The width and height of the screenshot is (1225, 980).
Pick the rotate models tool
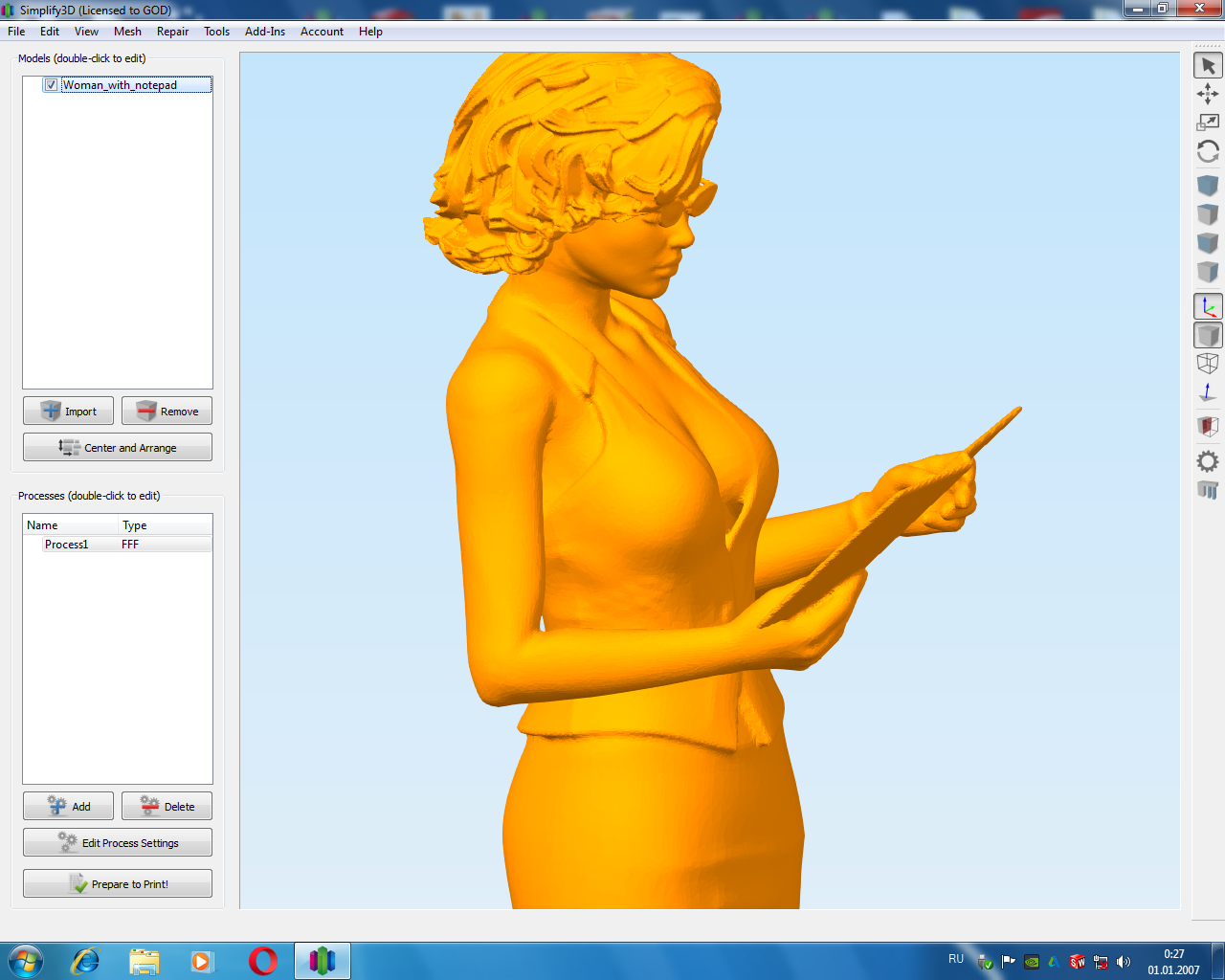click(x=1208, y=151)
